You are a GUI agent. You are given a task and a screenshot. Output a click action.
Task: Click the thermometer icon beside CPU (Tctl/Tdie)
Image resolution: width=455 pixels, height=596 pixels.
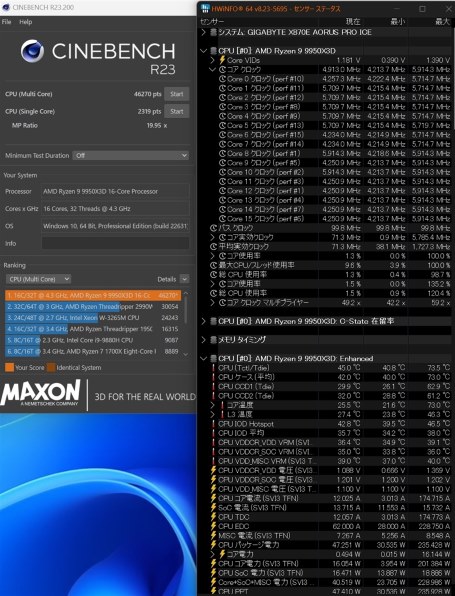(213, 368)
